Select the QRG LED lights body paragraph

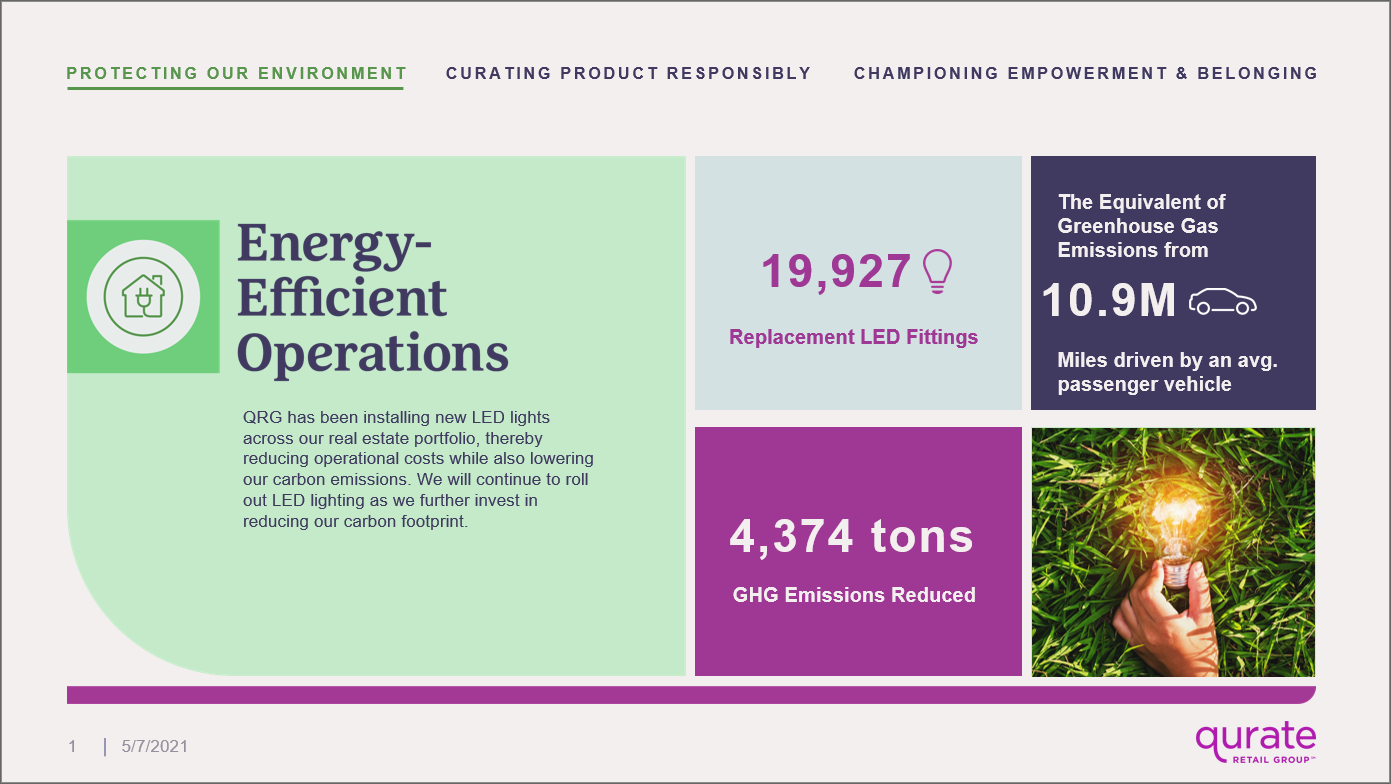click(x=418, y=469)
